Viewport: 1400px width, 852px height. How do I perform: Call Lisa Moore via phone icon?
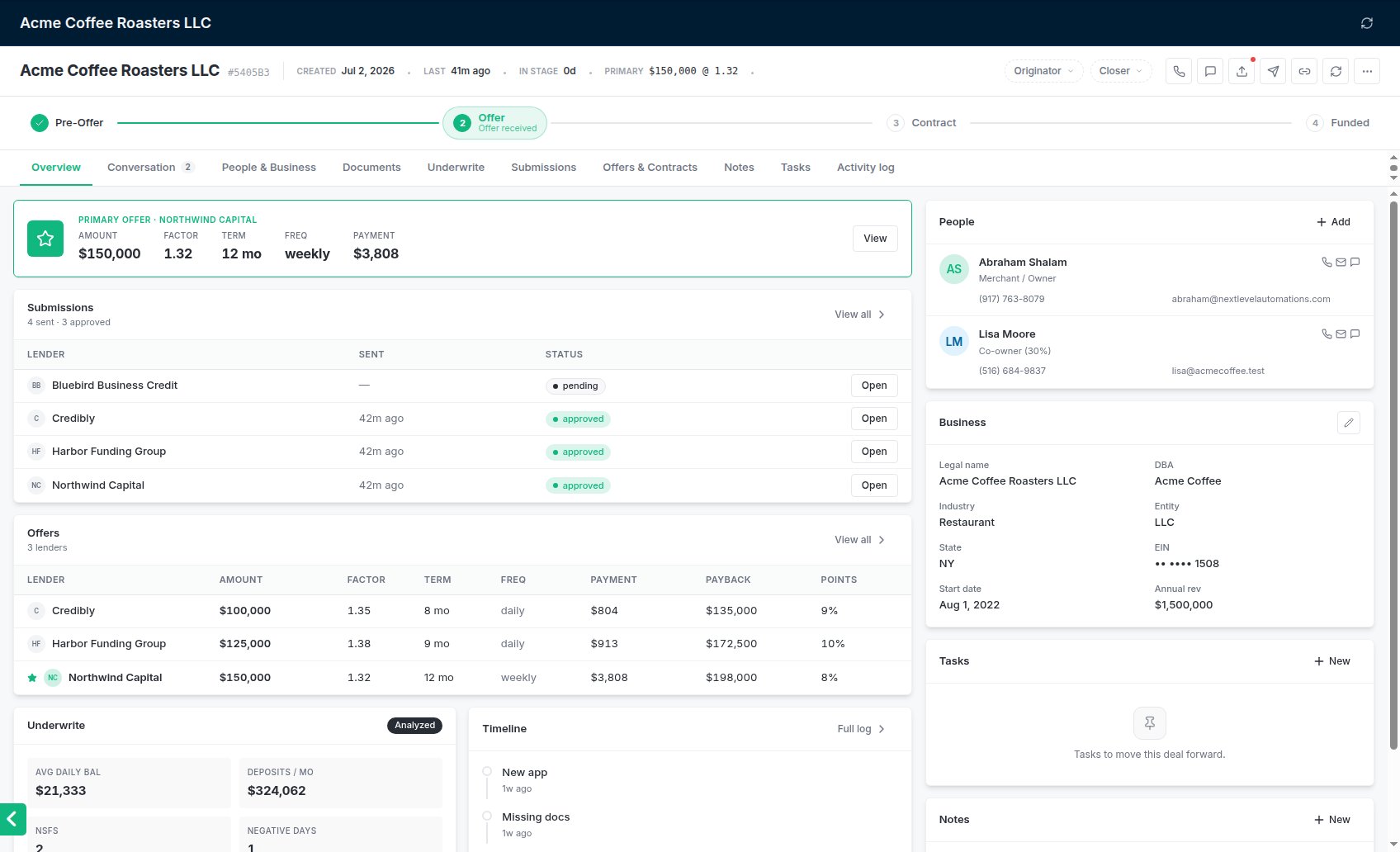pos(1327,334)
